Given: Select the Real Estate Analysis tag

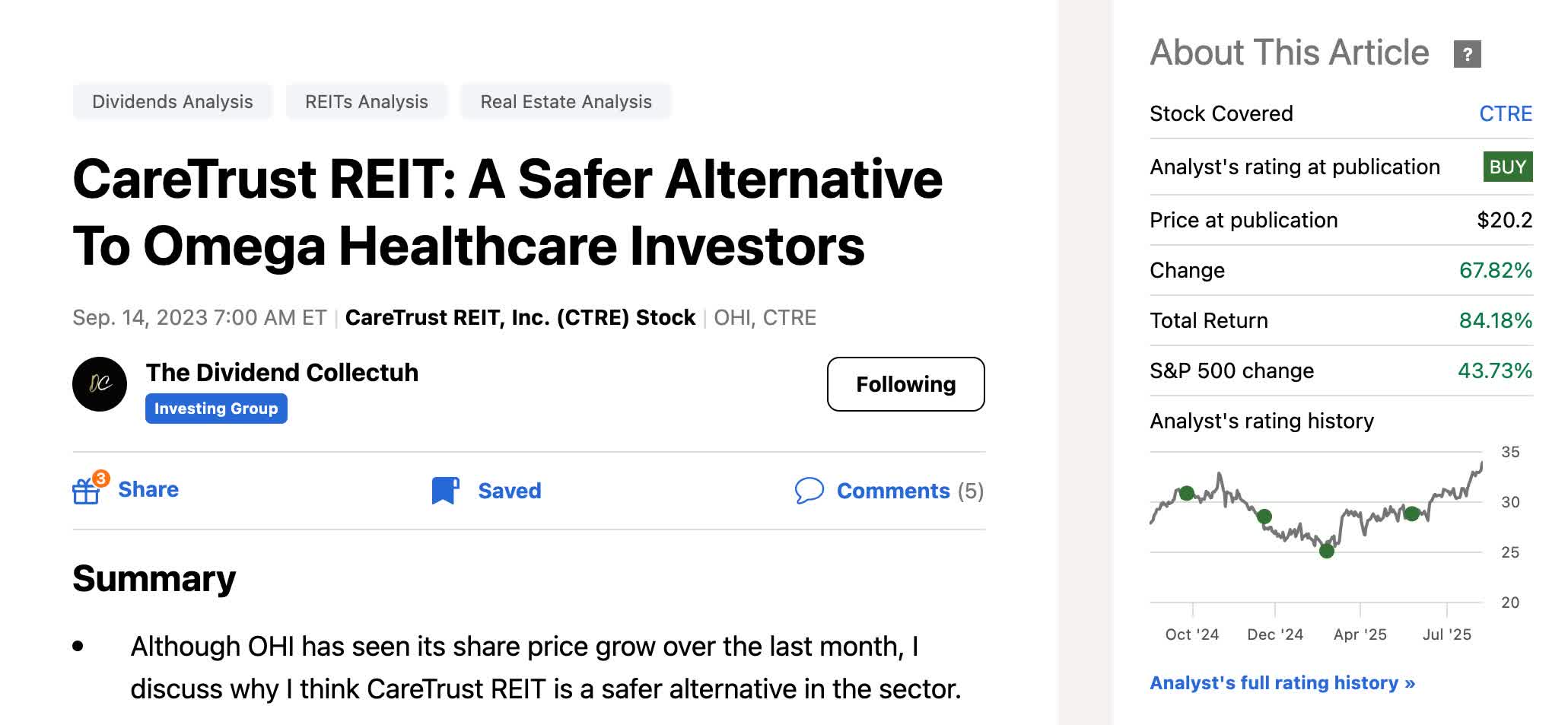Looking at the screenshot, I should [565, 100].
